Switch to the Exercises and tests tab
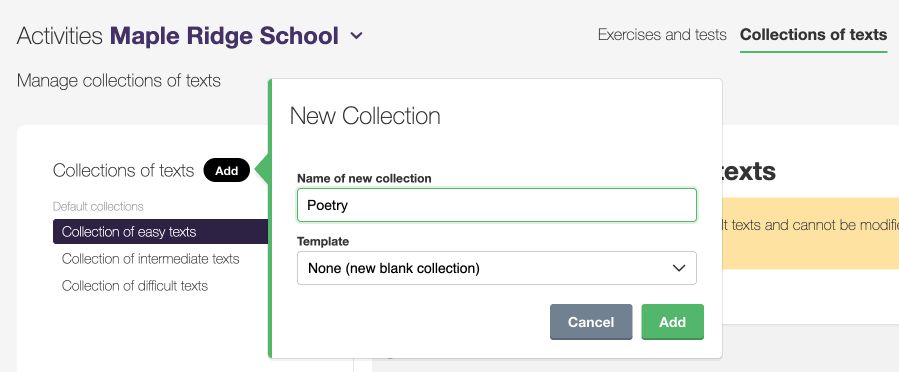The width and height of the screenshot is (899, 372). (x=662, y=35)
